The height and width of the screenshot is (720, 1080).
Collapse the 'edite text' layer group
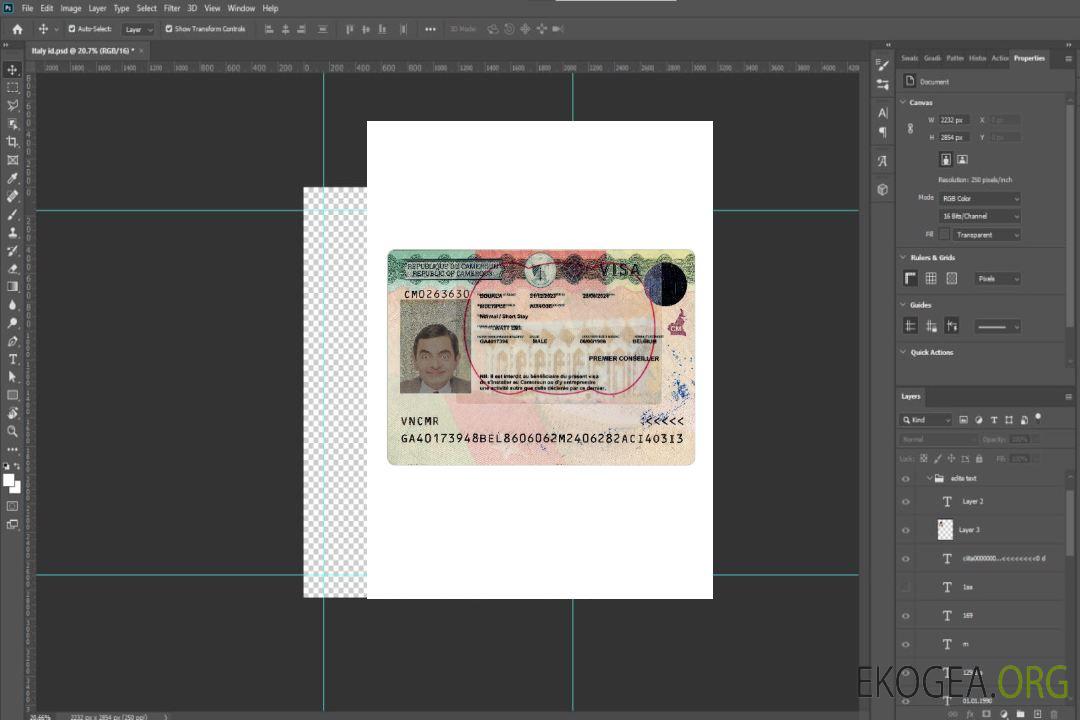click(929, 478)
